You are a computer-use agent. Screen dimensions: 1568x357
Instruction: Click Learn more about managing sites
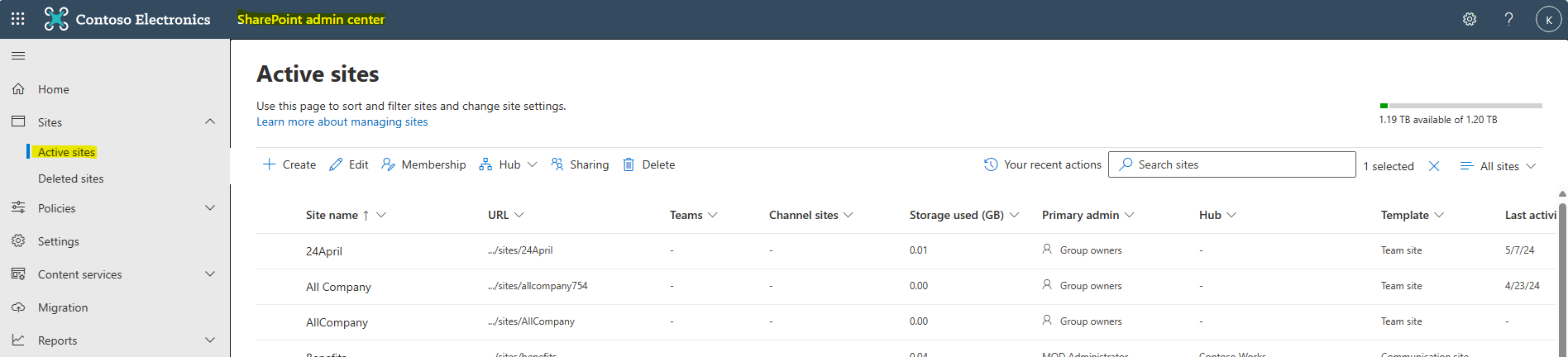[x=342, y=121]
